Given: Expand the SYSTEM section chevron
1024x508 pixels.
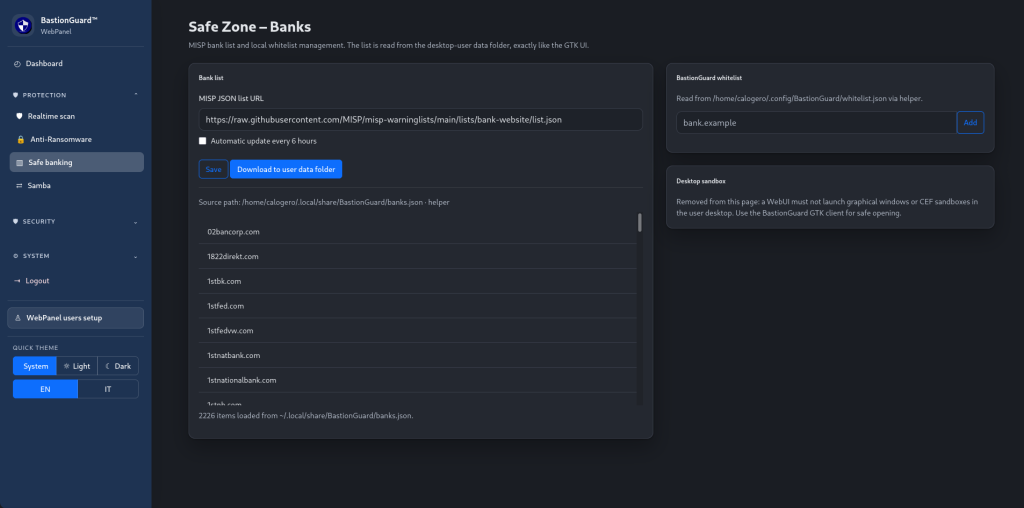Looking at the screenshot, I should click(x=136, y=257).
